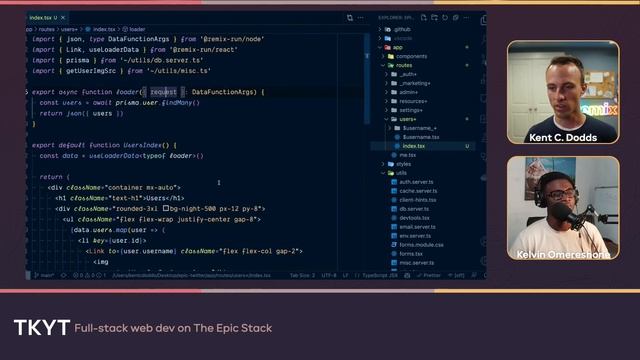Viewport: 640px width, 360px height.
Task: Open editor more actions ellipsis beside split icon
Action: [x=360, y=18]
